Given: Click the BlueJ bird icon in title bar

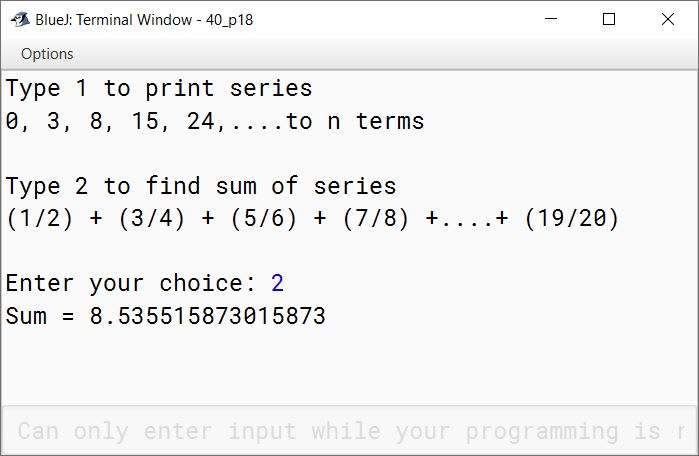Looking at the screenshot, I should (20, 20).
